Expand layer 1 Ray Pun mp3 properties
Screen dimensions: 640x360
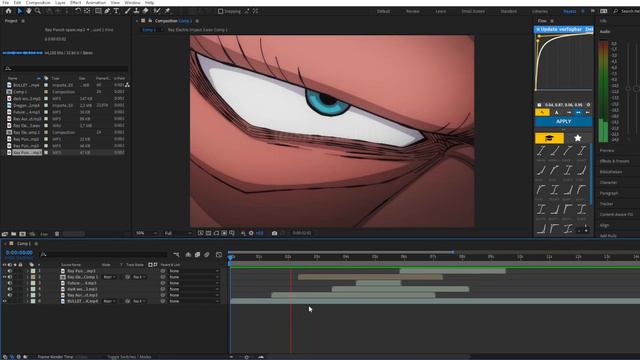tap(28, 271)
